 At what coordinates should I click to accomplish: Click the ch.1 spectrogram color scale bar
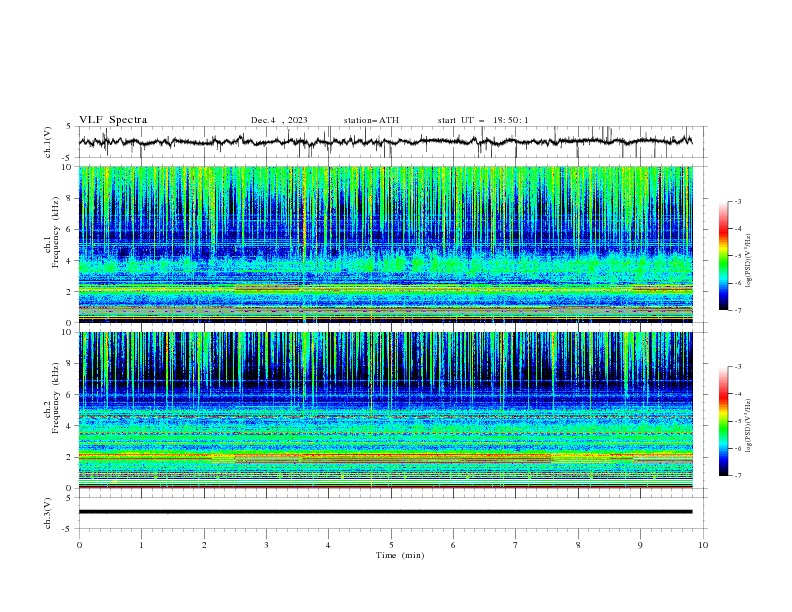723,256
